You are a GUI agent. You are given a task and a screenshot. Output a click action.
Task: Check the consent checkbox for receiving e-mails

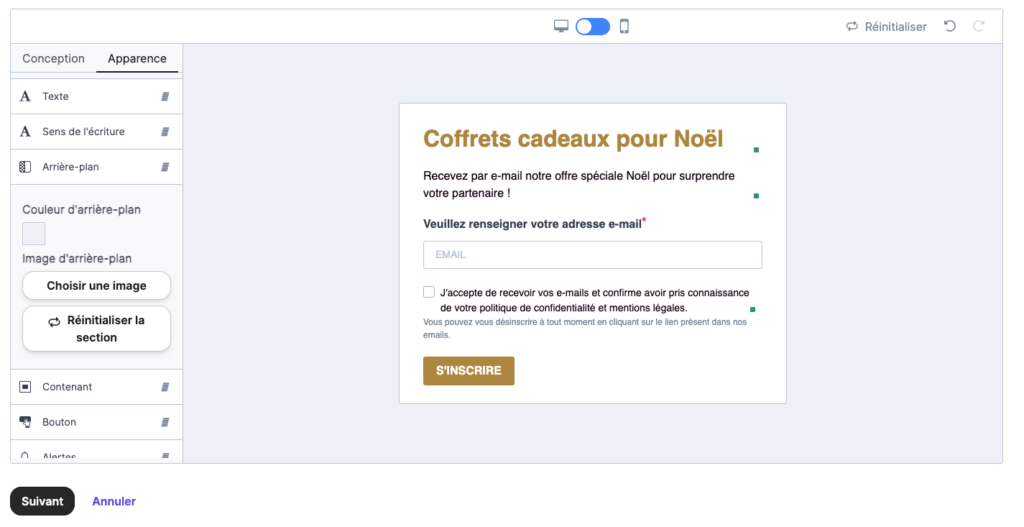coord(429,292)
